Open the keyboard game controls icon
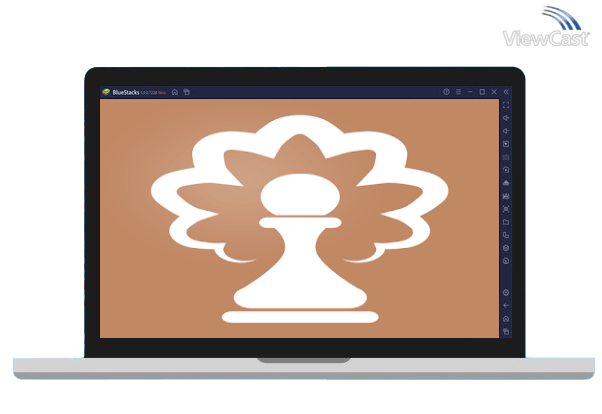602x414 pixels. 506,157
